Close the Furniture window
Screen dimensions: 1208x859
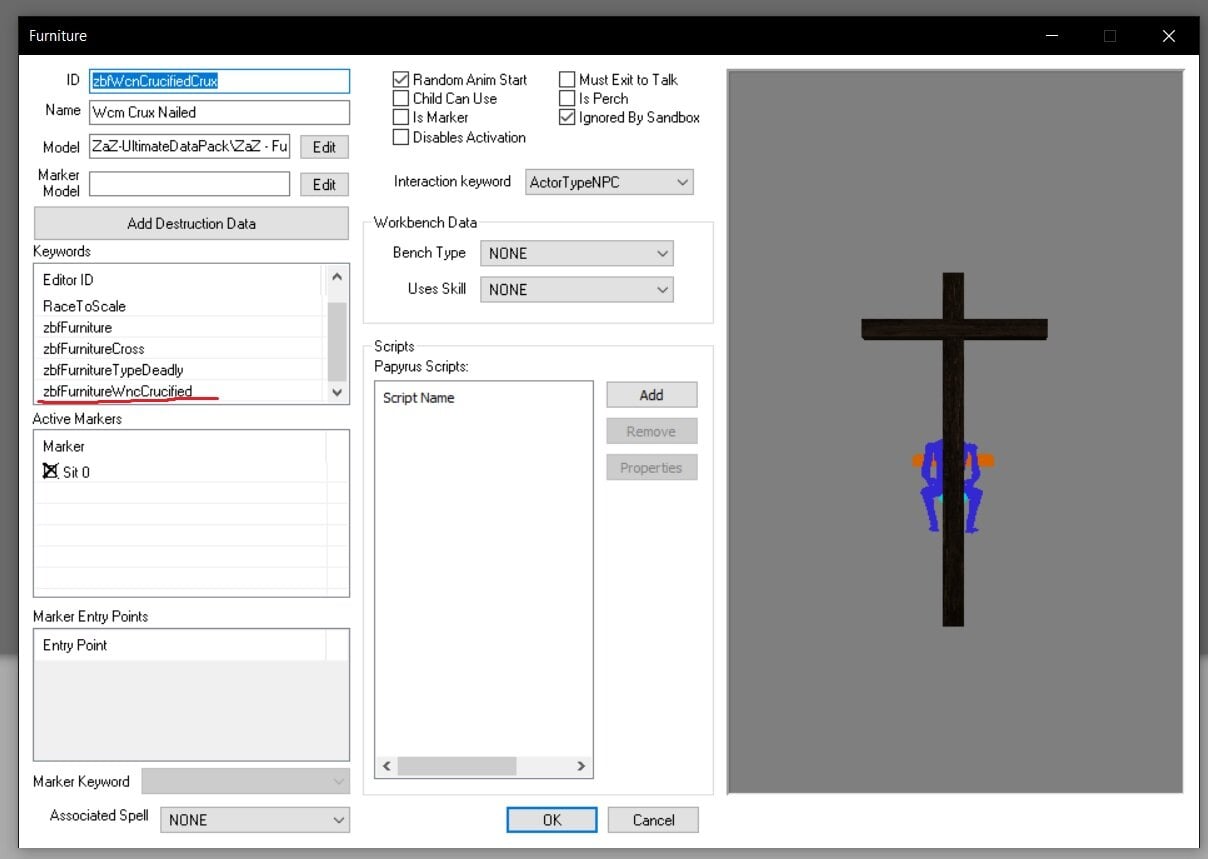1168,36
